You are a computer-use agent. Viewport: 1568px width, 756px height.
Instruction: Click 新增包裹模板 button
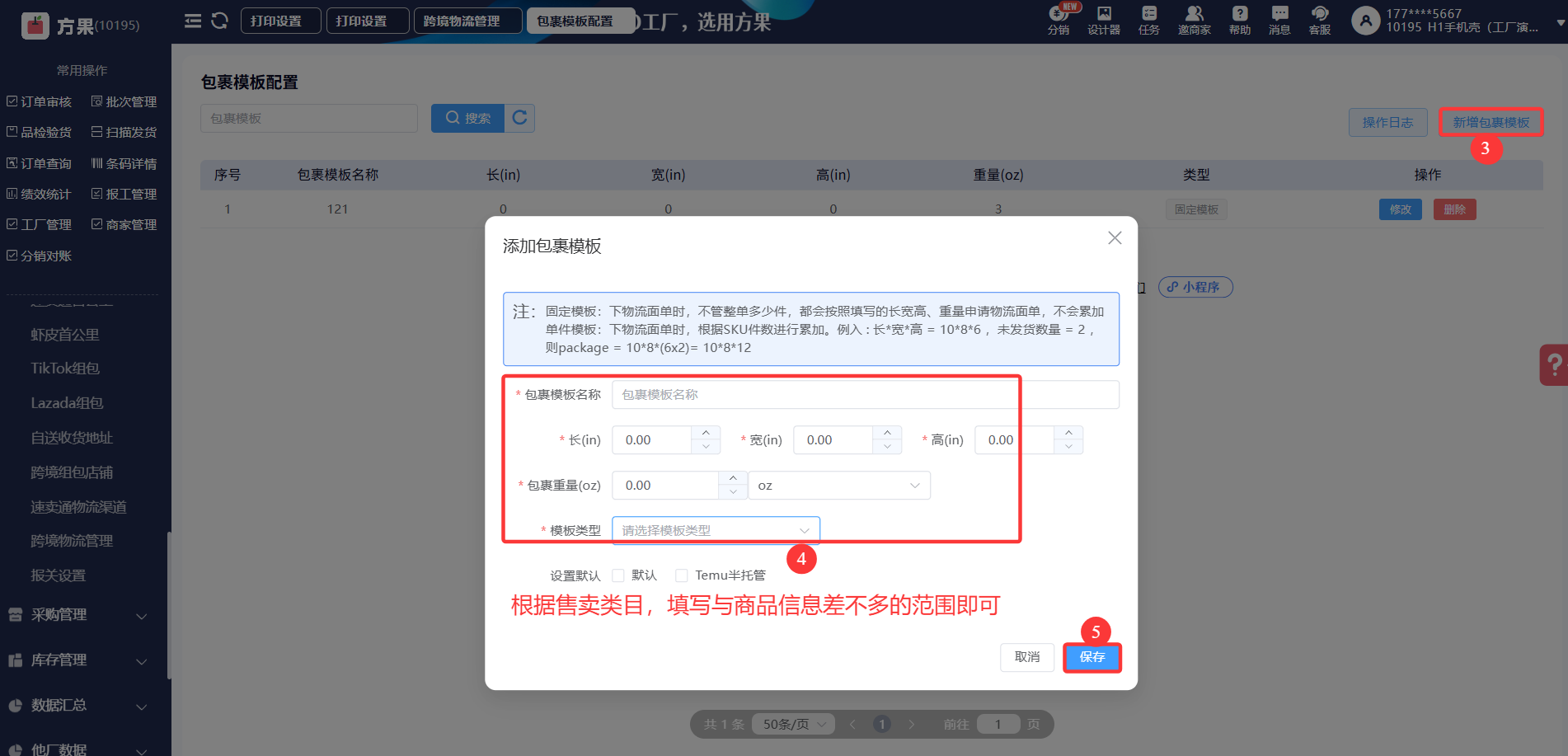[1491, 122]
